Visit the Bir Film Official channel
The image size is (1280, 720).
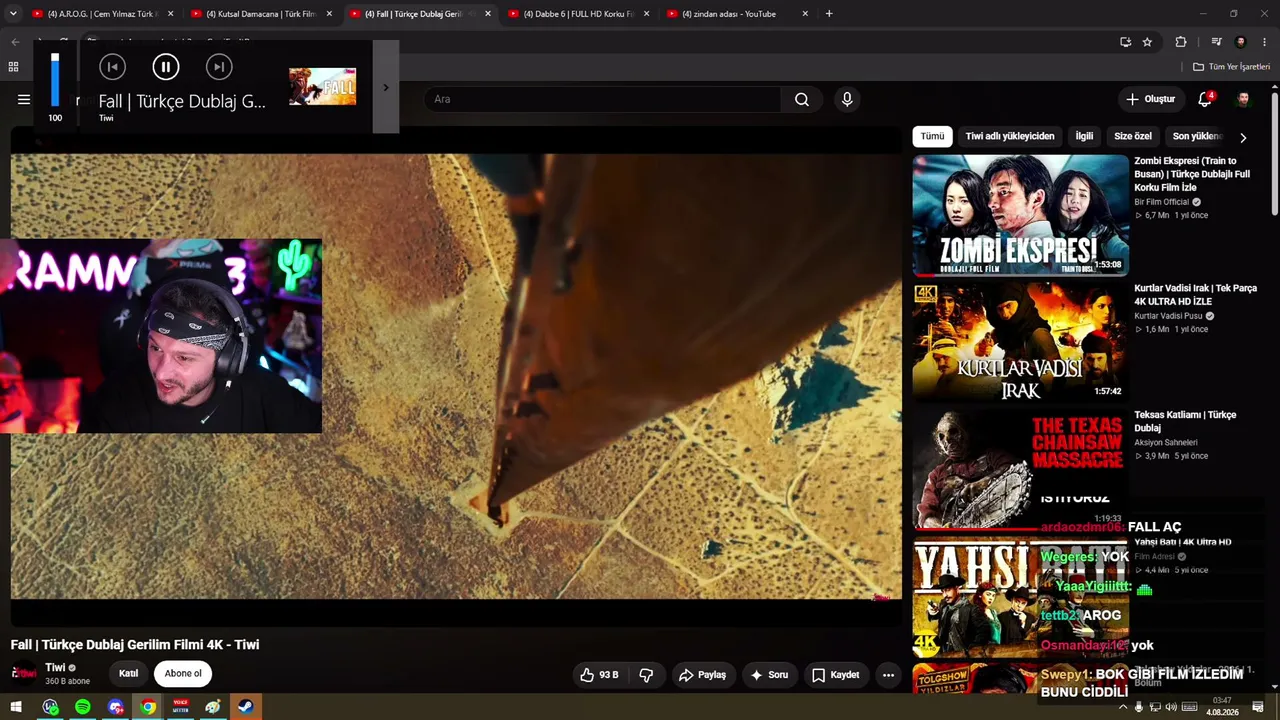pyautogui.click(x=1162, y=202)
